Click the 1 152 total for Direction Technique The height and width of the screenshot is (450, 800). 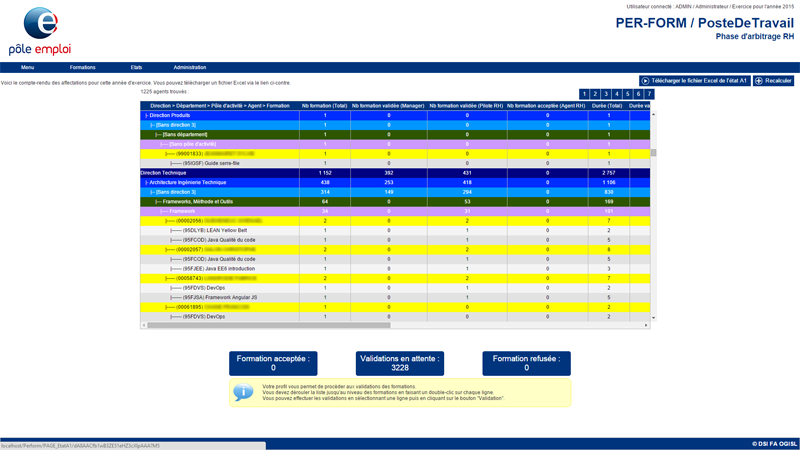tap(325, 173)
